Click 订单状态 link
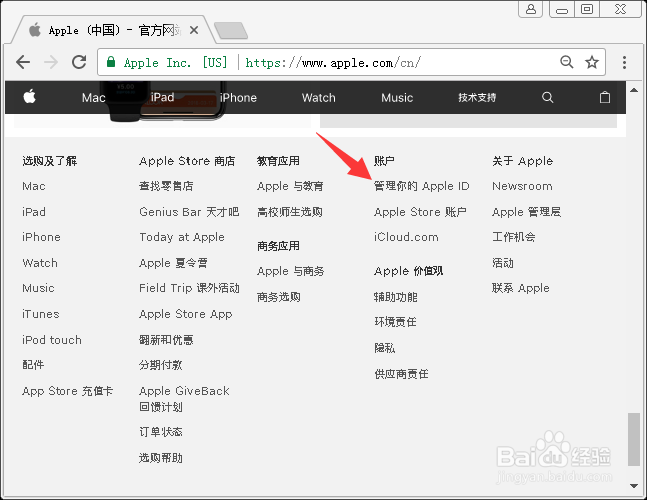 click(161, 432)
